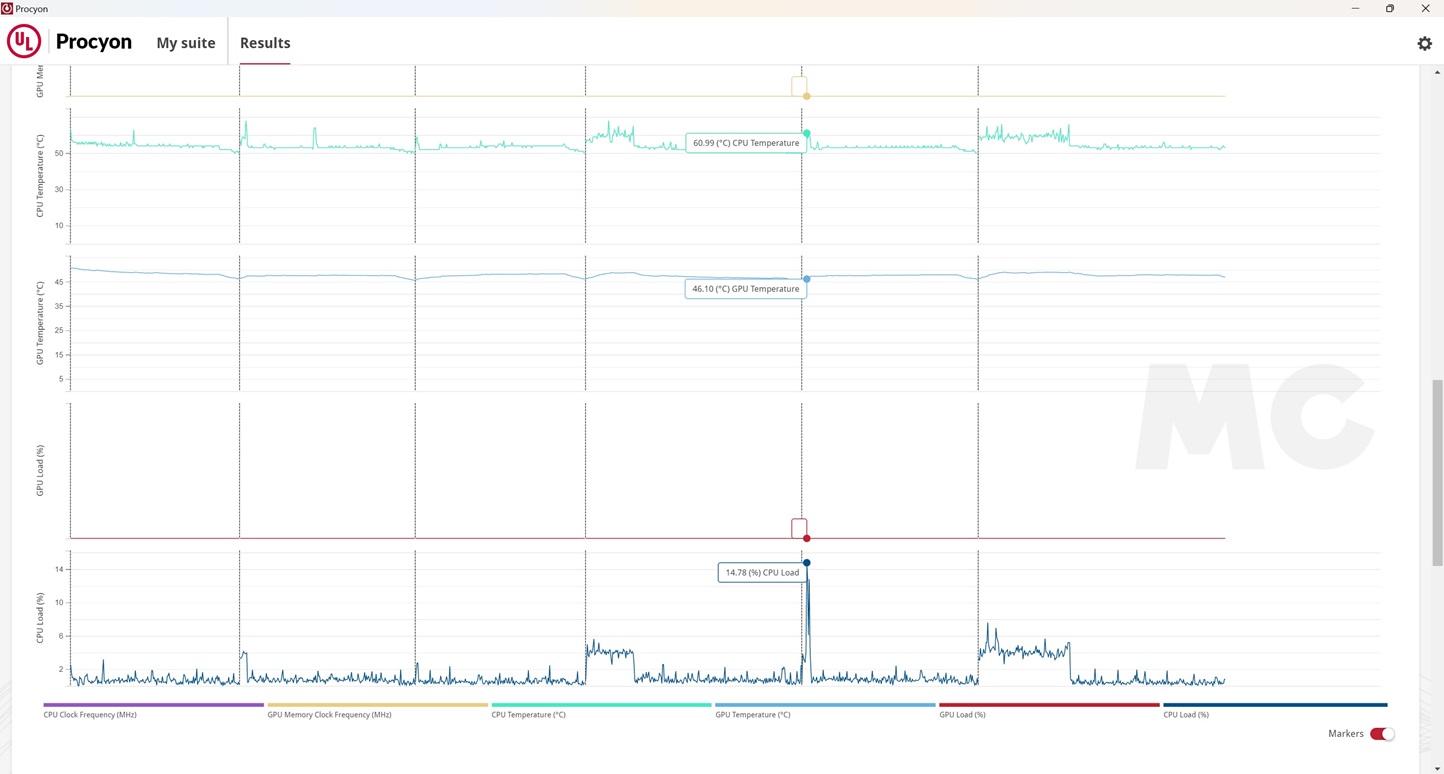Click the 14.78 (%) CPU Load tooltip

pyautogui.click(x=762, y=573)
